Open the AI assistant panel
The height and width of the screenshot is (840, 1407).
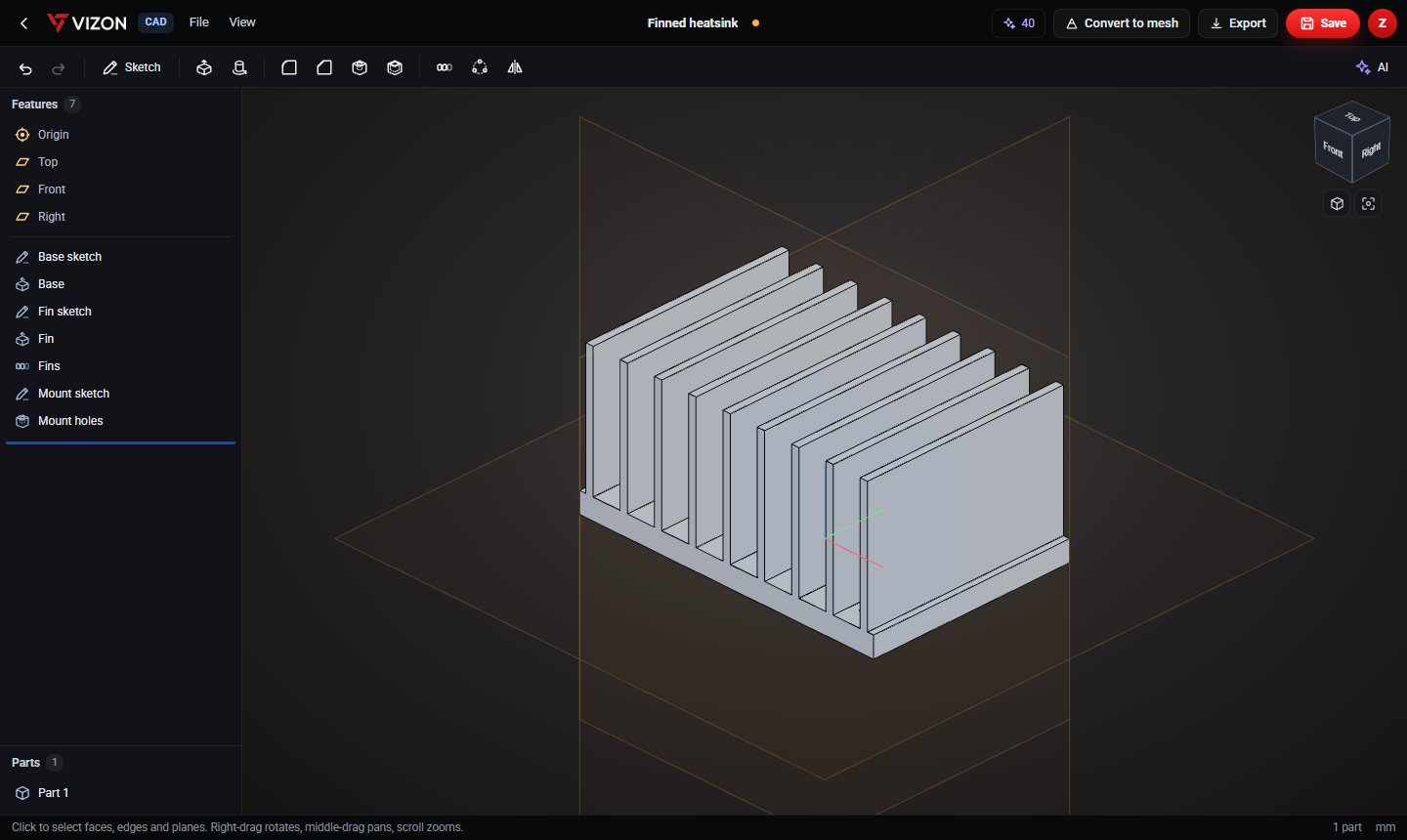[1372, 67]
